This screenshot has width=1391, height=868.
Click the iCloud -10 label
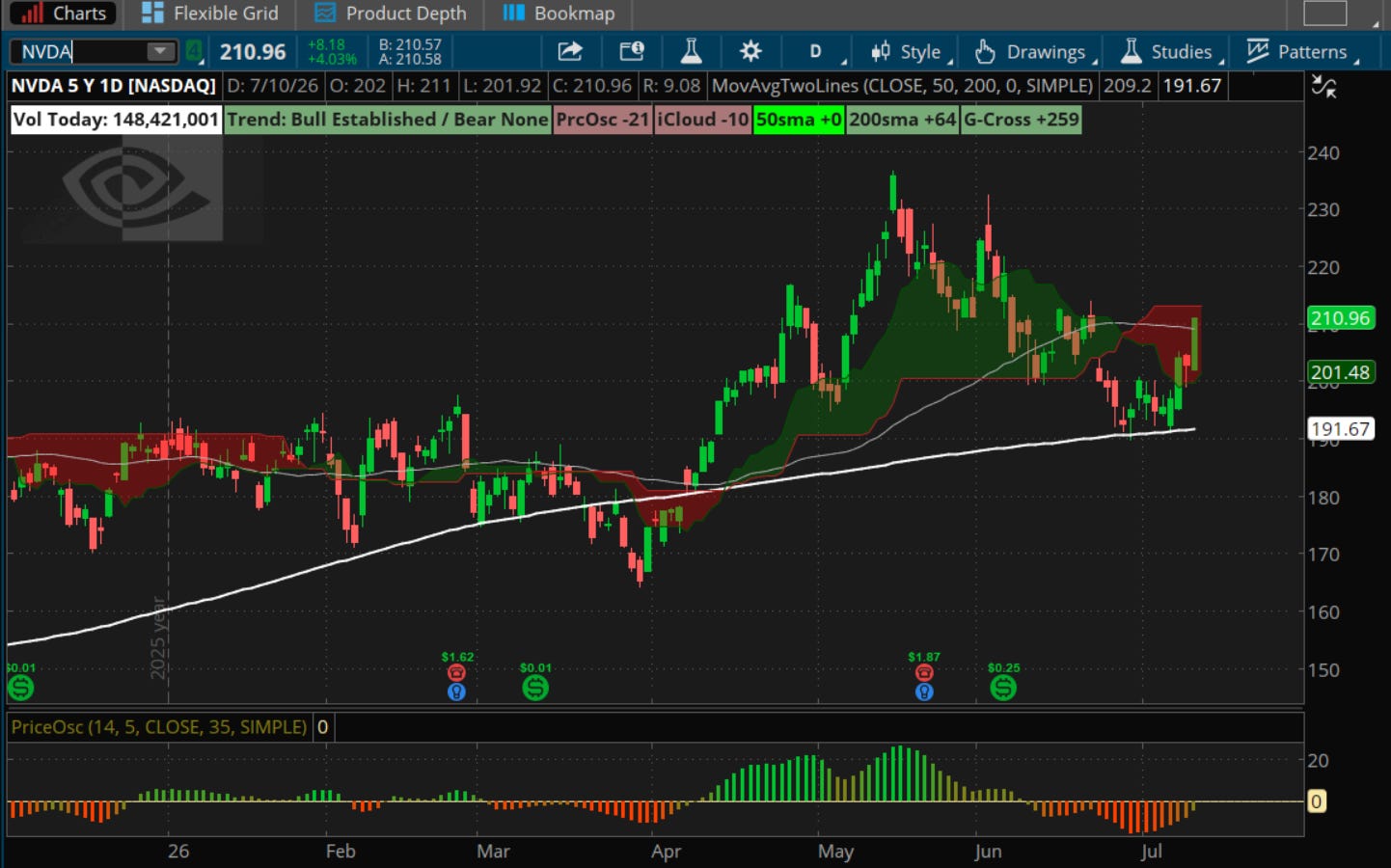tap(702, 120)
